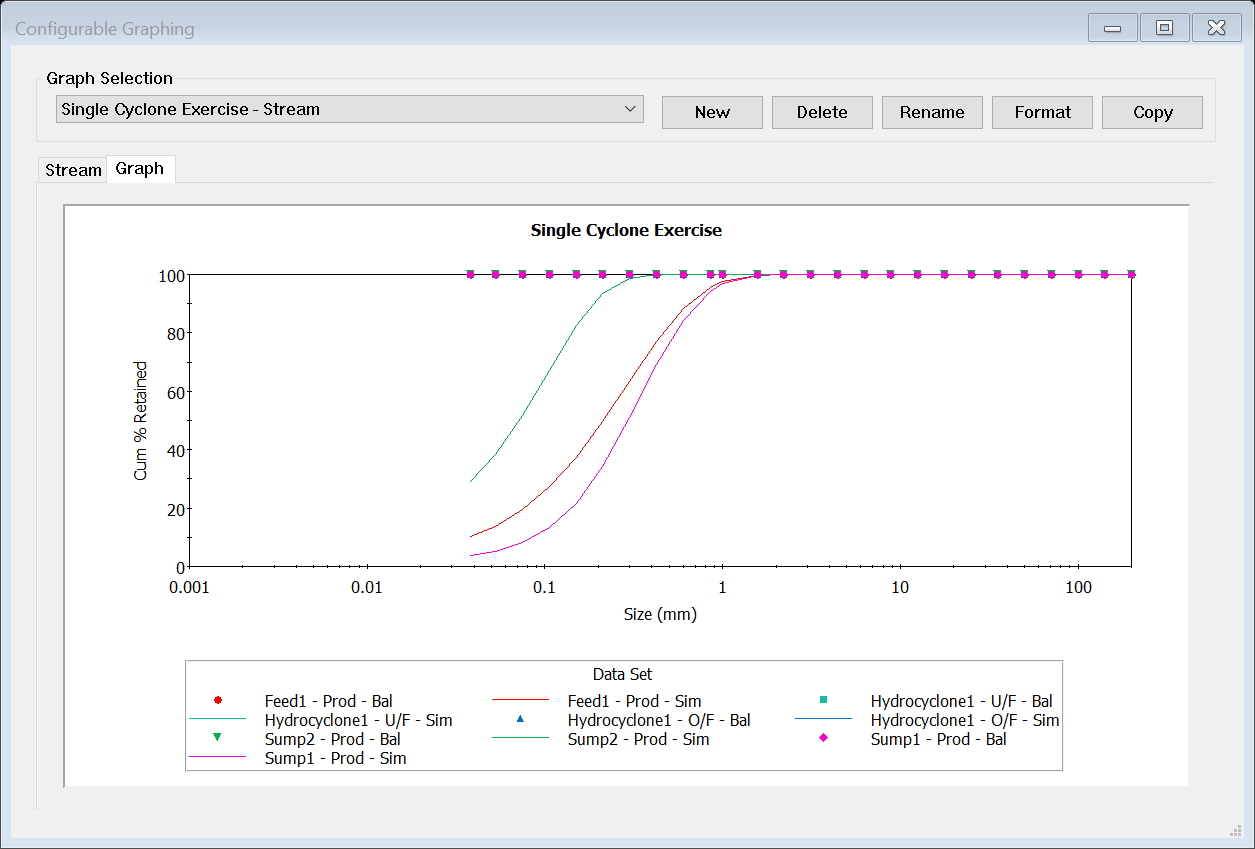Click the green Hydrocyclone1 U/F Sim line swatch
Image resolution: width=1255 pixels, height=849 pixels.
pos(217,719)
